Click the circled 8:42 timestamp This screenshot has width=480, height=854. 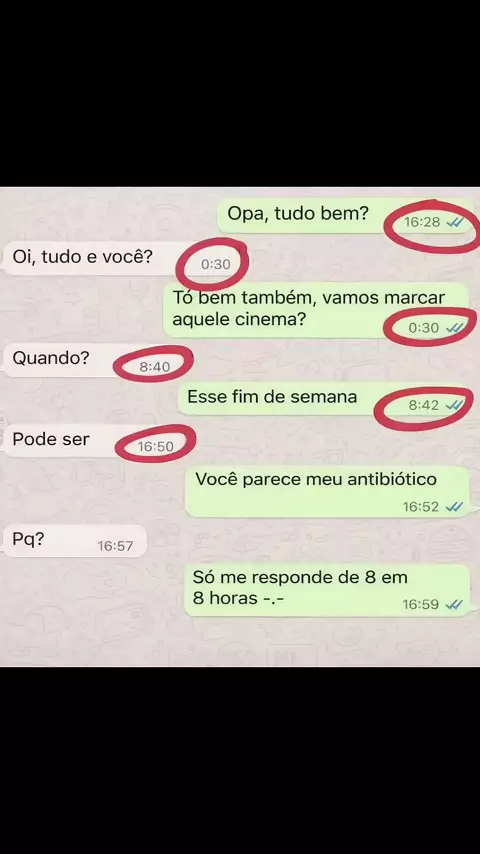click(x=424, y=405)
